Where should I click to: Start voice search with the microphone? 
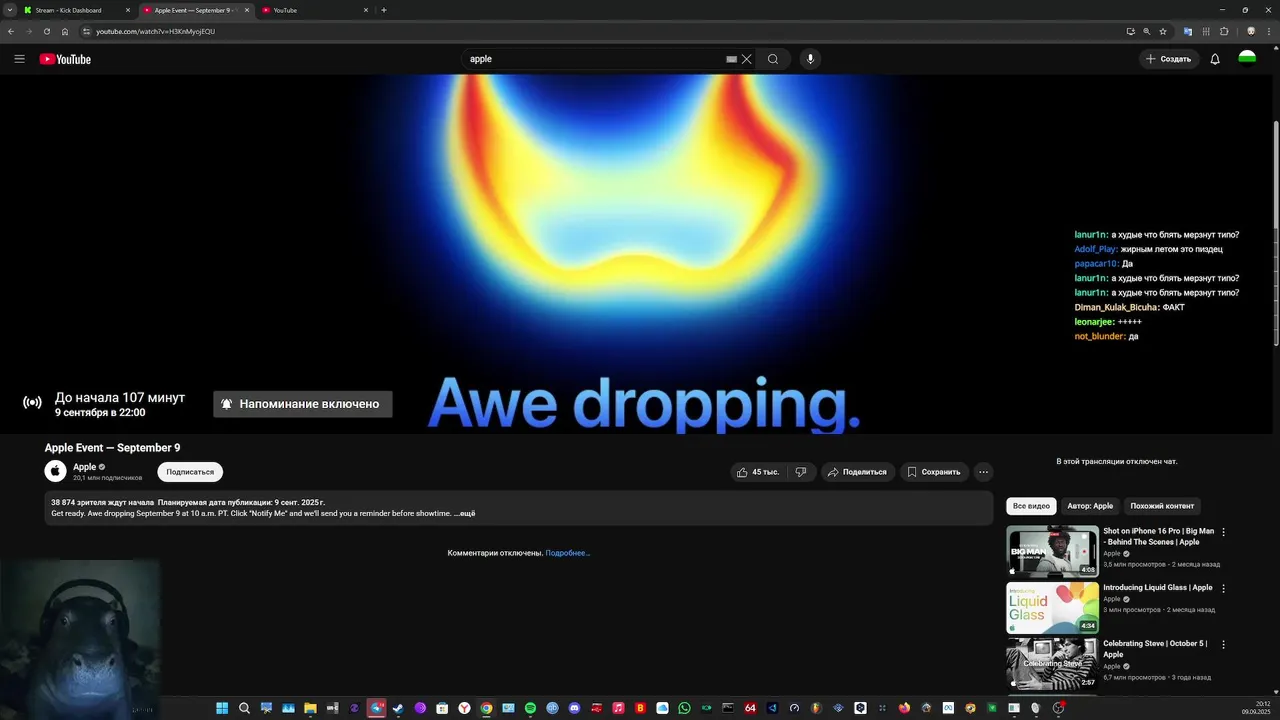(810, 59)
